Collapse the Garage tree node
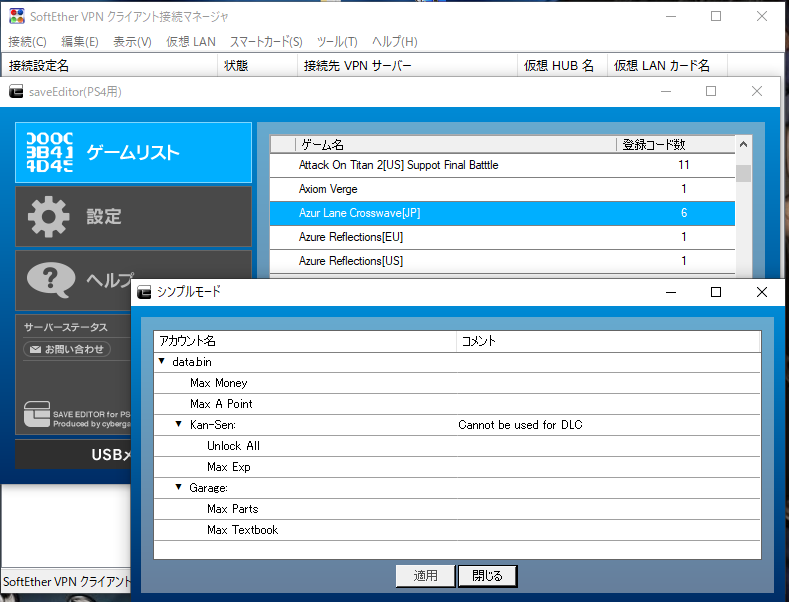The image size is (789, 602). (x=179, y=488)
